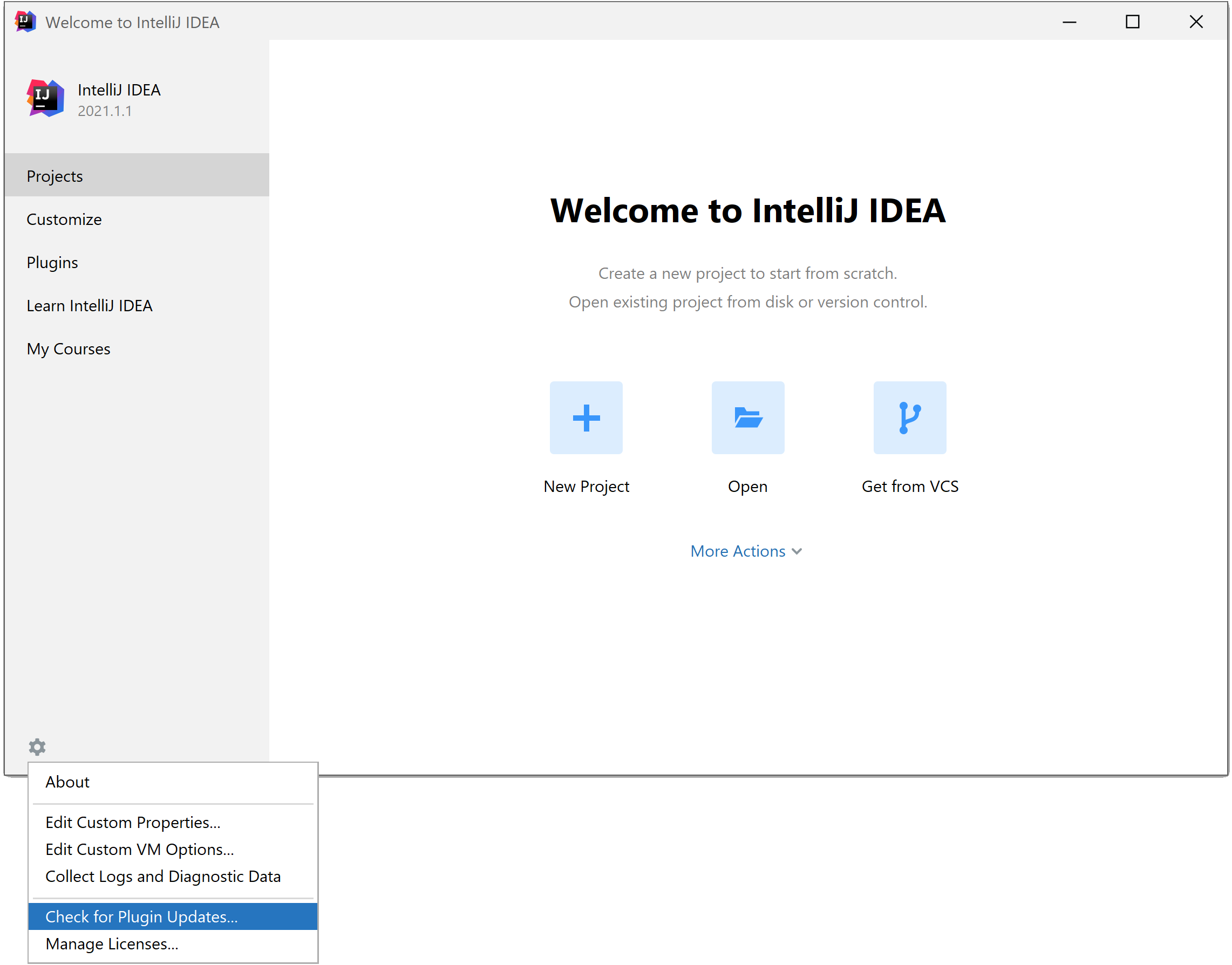This screenshot has width=1232, height=965.
Task: Open the Learn IntelliJ IDEA tab
Action: (137, 306)
